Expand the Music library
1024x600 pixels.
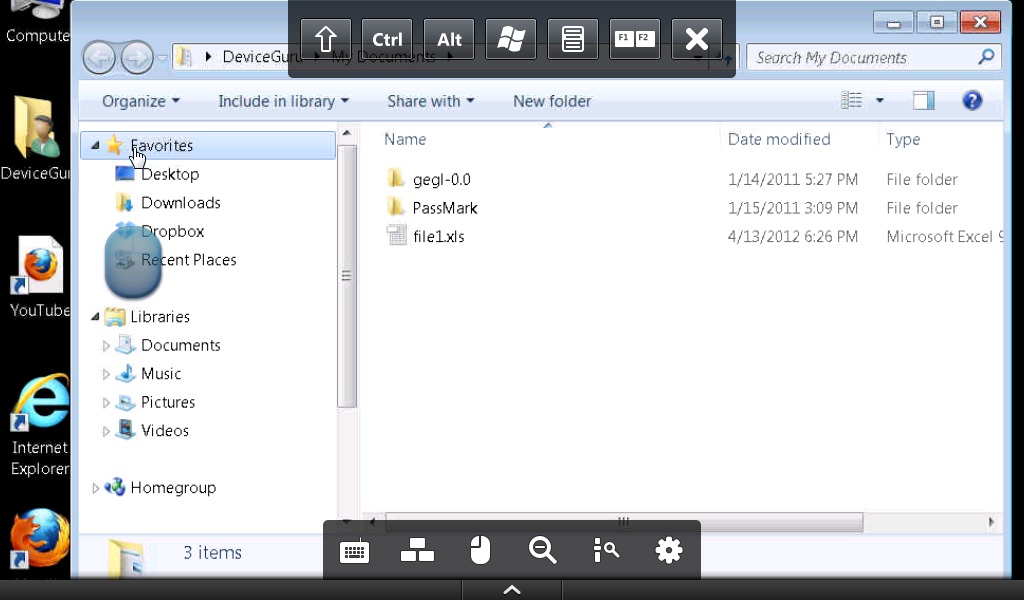pyautogui.click(x=106, y=374)
